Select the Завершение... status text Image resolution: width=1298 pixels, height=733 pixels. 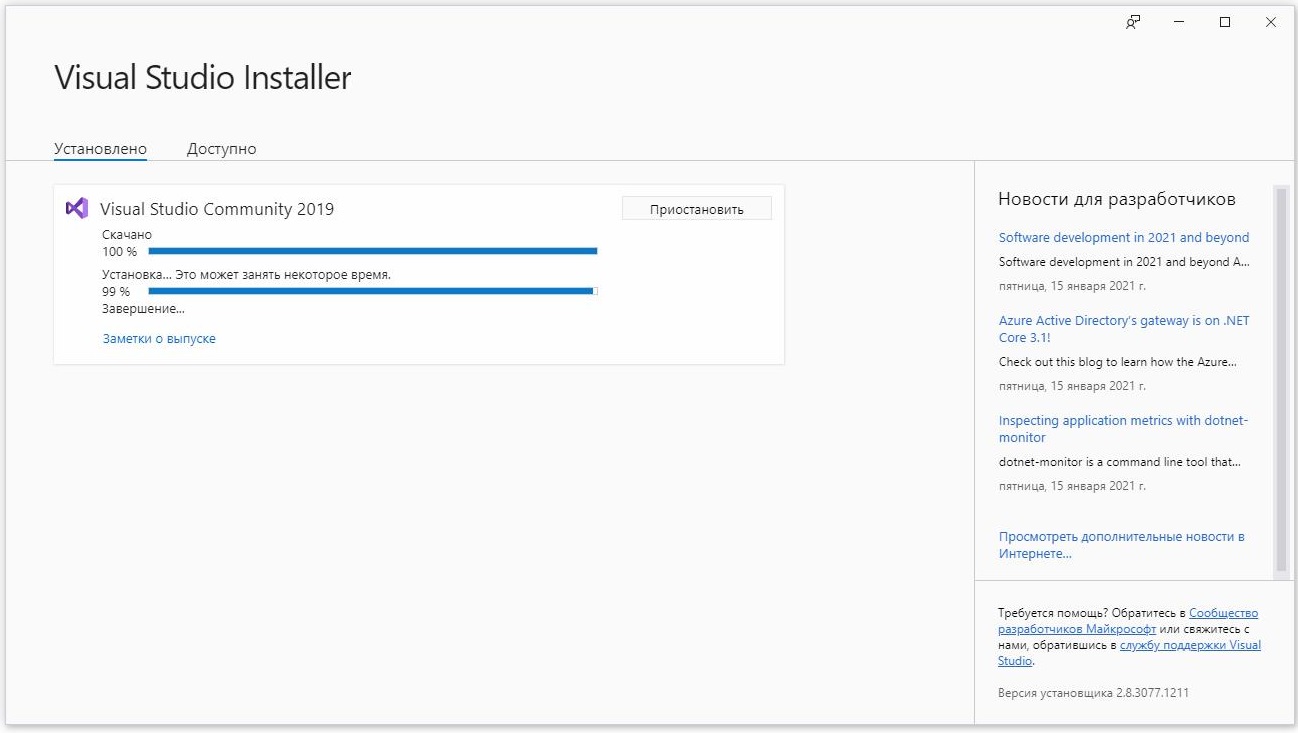[143, 309]
